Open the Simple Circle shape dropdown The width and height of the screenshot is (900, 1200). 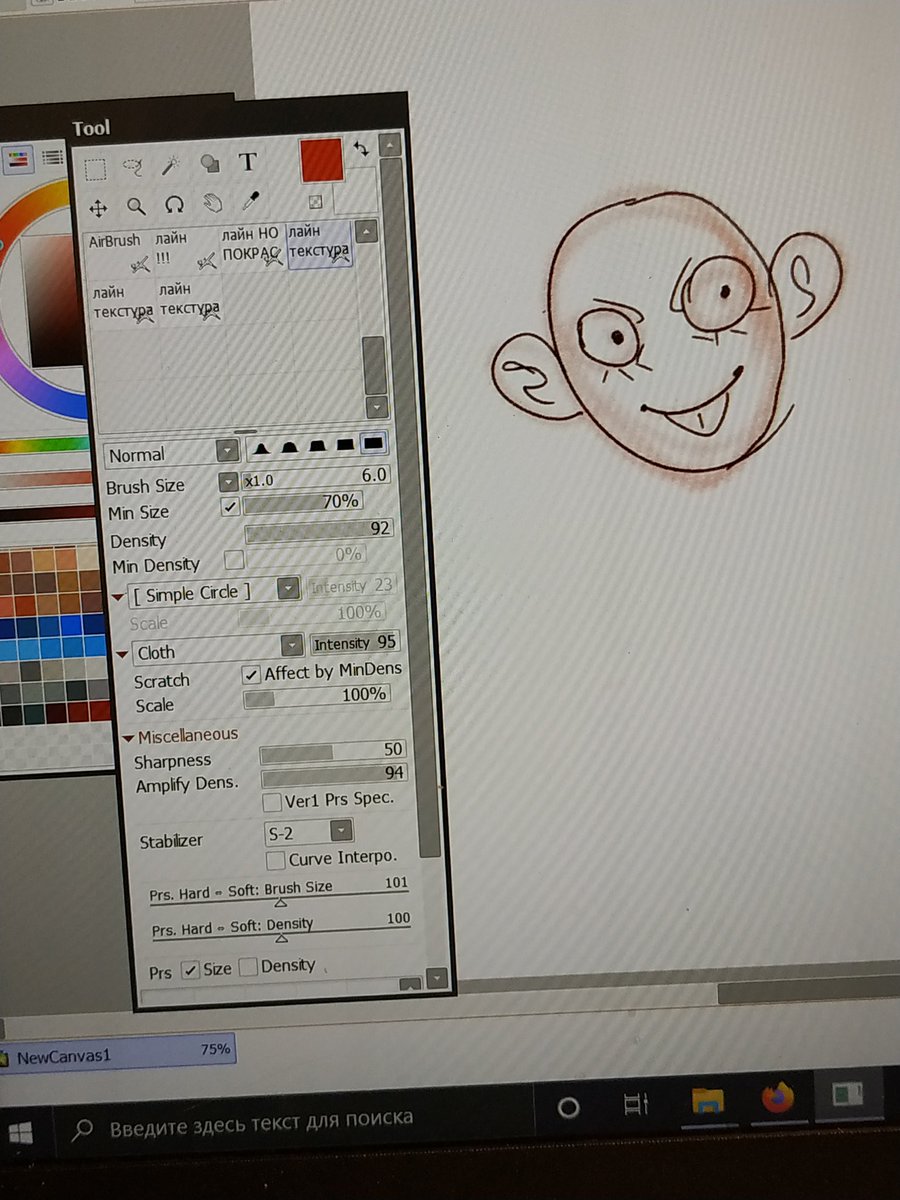coord(289,588)
